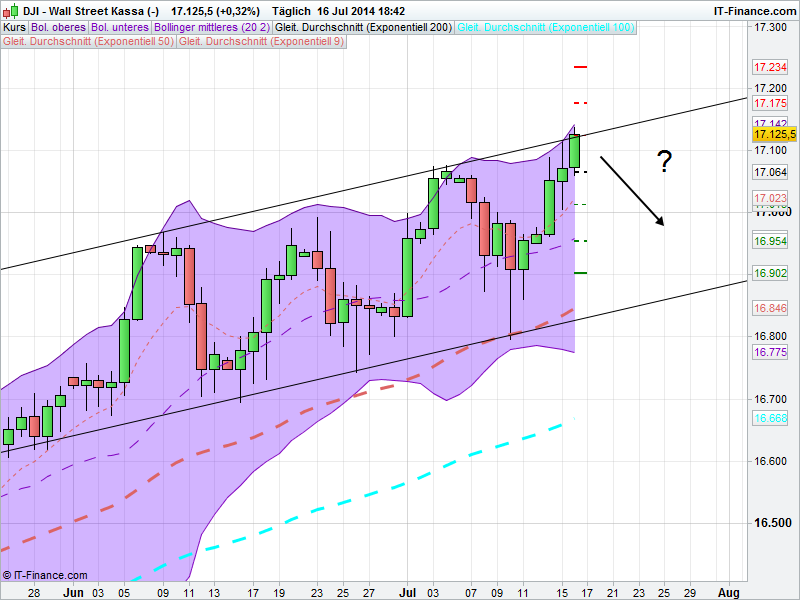Click the dashed green marker near 16.954
The width and height of the screenshot is (800, 600).
pyautogui.click(x=580, y=241)
